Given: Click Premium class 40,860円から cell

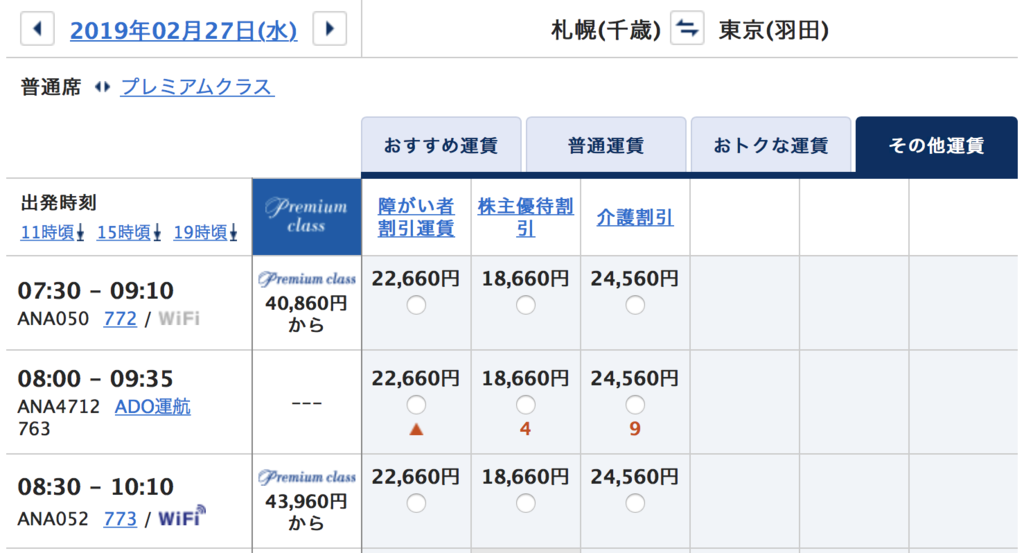Looking at the screenshot, I should click(307, 303).
